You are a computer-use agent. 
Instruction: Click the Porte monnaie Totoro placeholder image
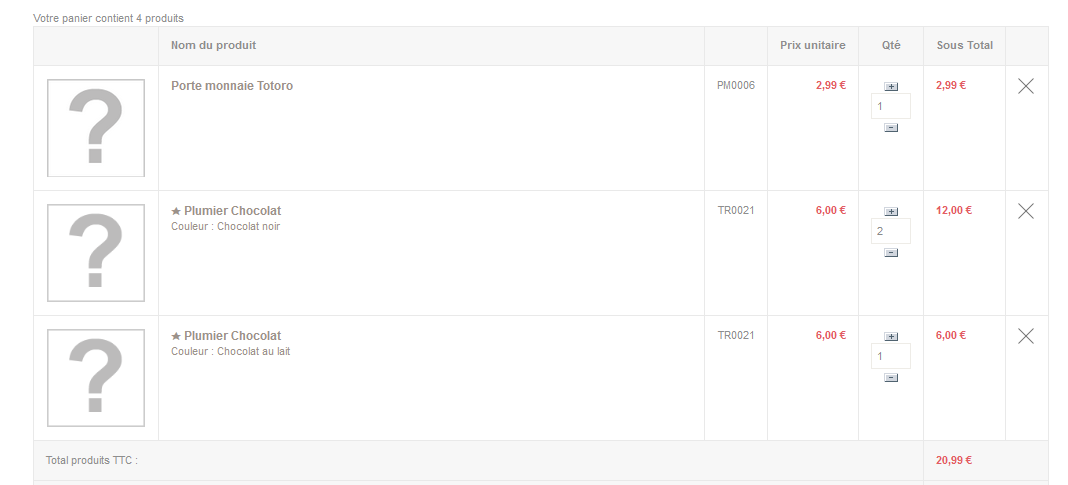(96, 128)
